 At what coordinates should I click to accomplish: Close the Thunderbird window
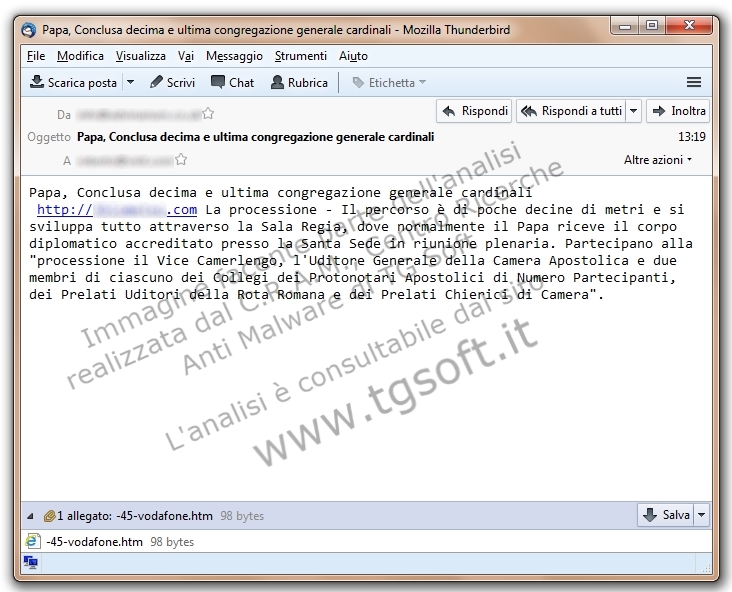point(689,26)
